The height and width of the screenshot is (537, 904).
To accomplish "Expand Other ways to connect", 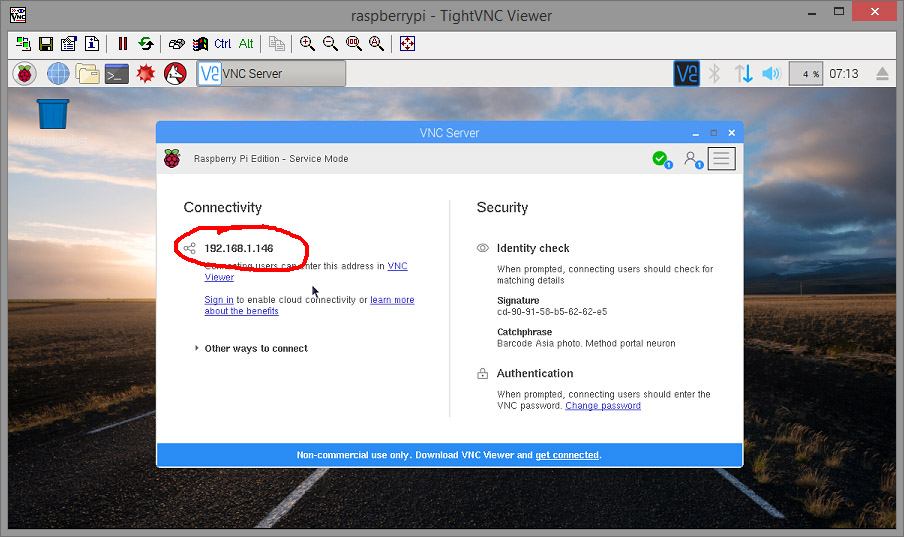I will coord(251,348).
